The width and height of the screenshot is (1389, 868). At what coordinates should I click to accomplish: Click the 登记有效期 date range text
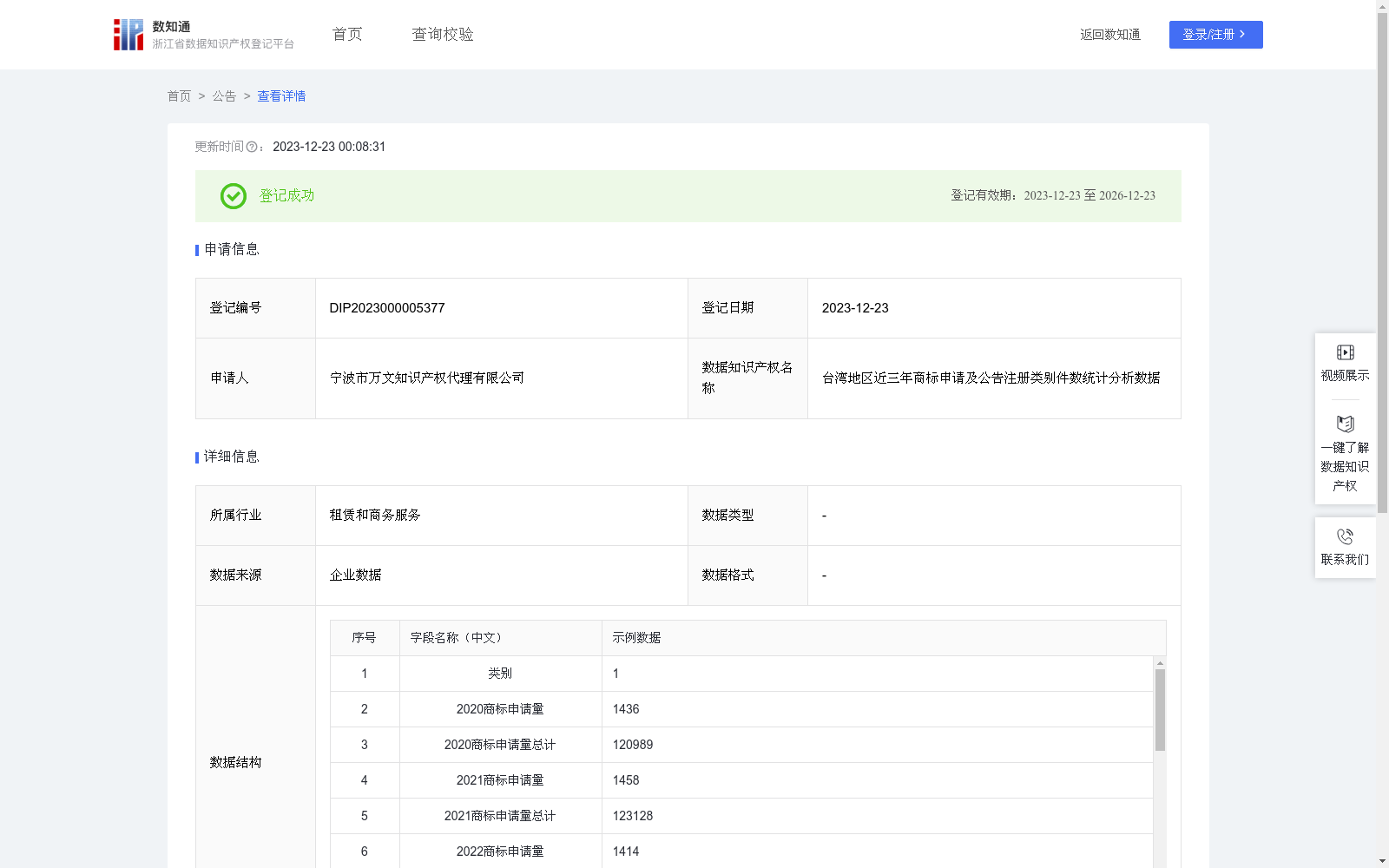(x=1053, y=196)
